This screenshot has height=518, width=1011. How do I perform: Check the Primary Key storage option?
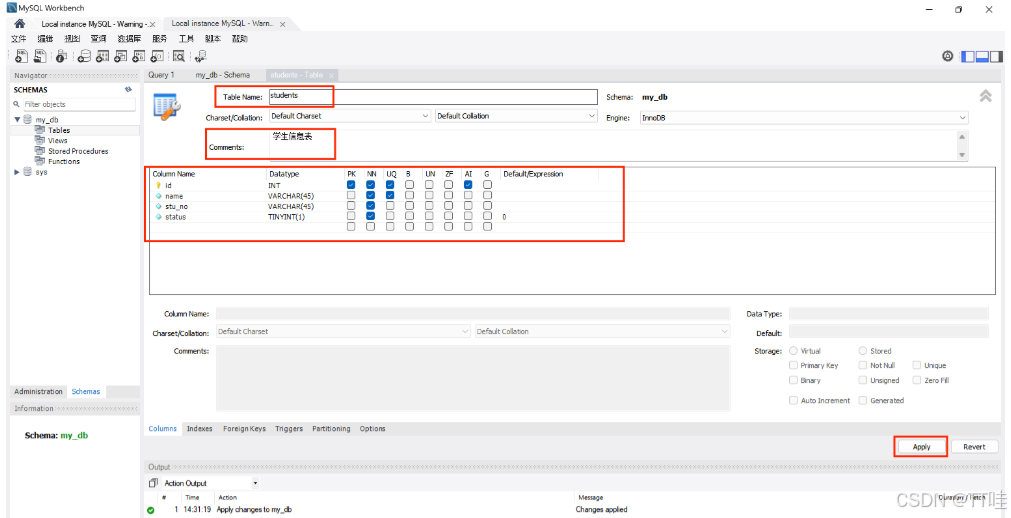[x=794, y=365]
